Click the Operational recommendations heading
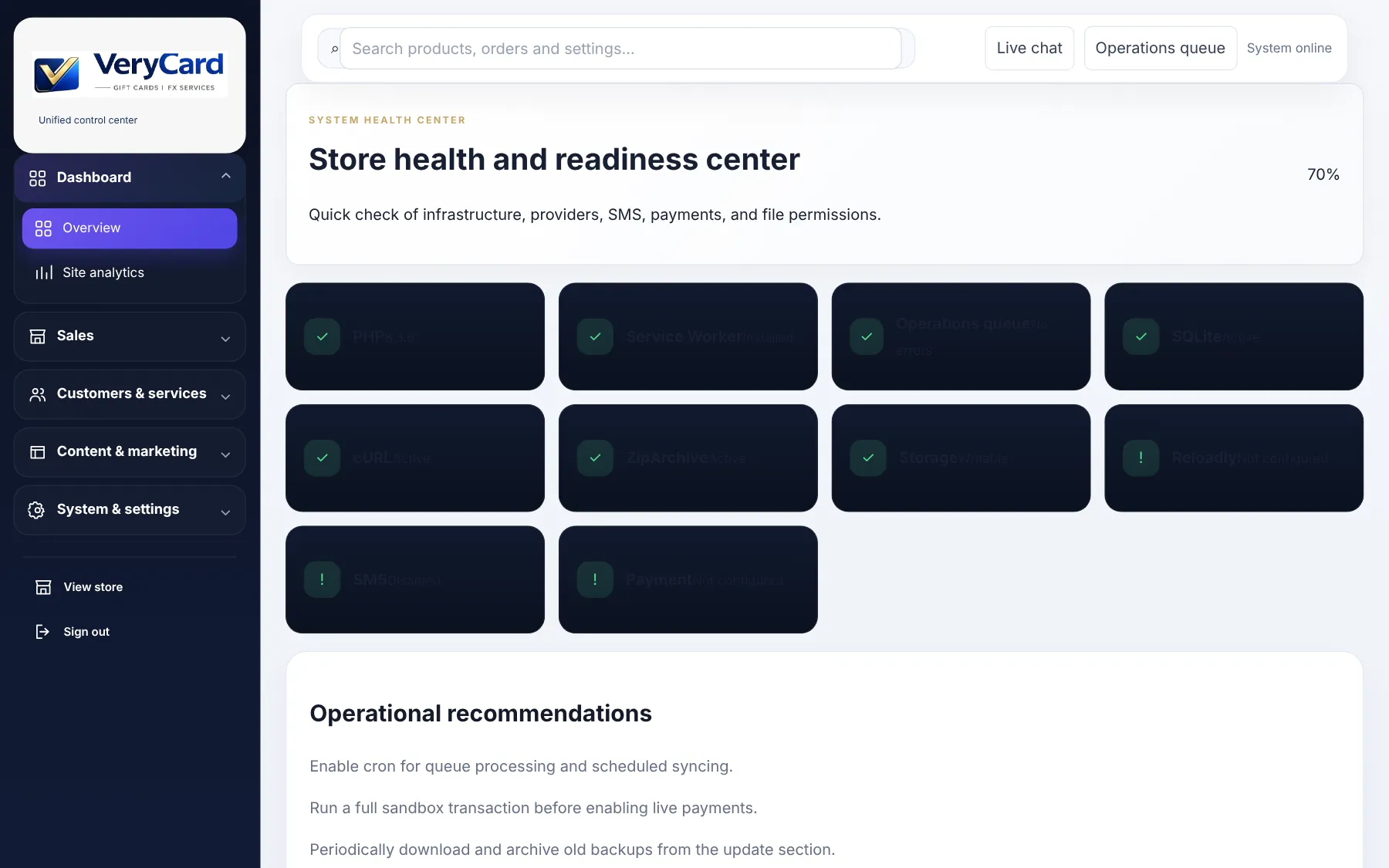Image resolution: width=1389 pixels, height=868 pixels. pos(481,714)
